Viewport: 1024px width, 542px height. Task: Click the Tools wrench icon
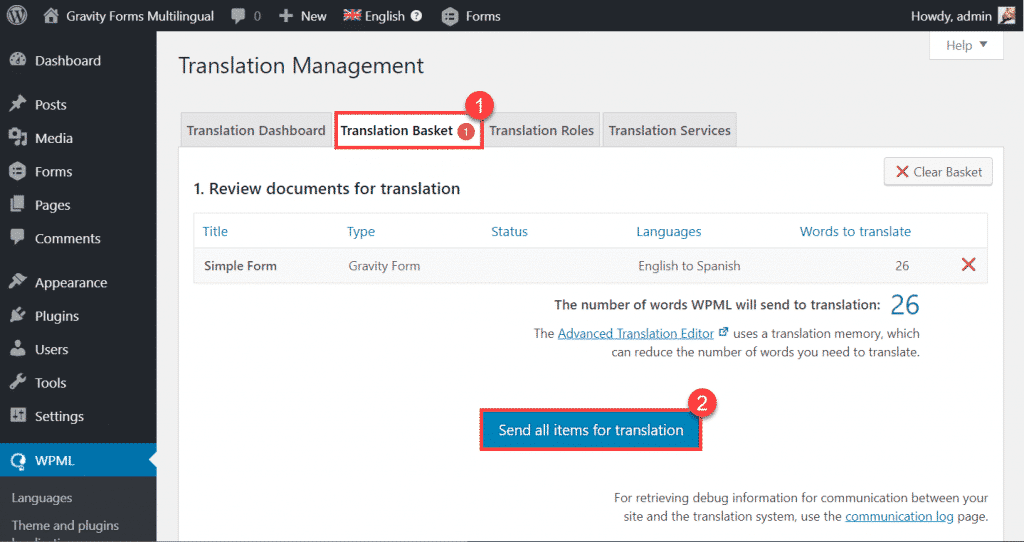click(18, 381)
